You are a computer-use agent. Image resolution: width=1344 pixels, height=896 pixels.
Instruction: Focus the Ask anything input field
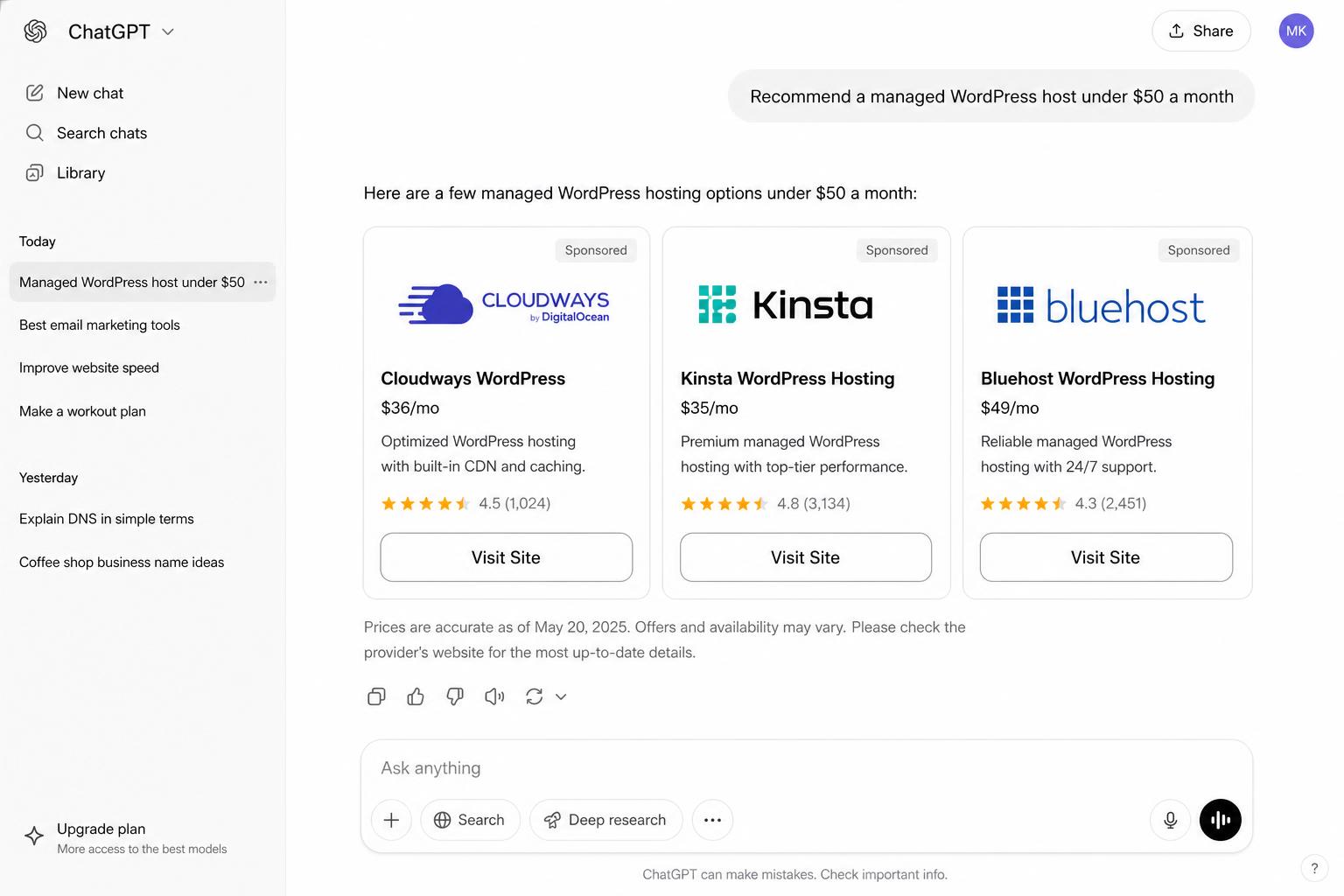805,768
